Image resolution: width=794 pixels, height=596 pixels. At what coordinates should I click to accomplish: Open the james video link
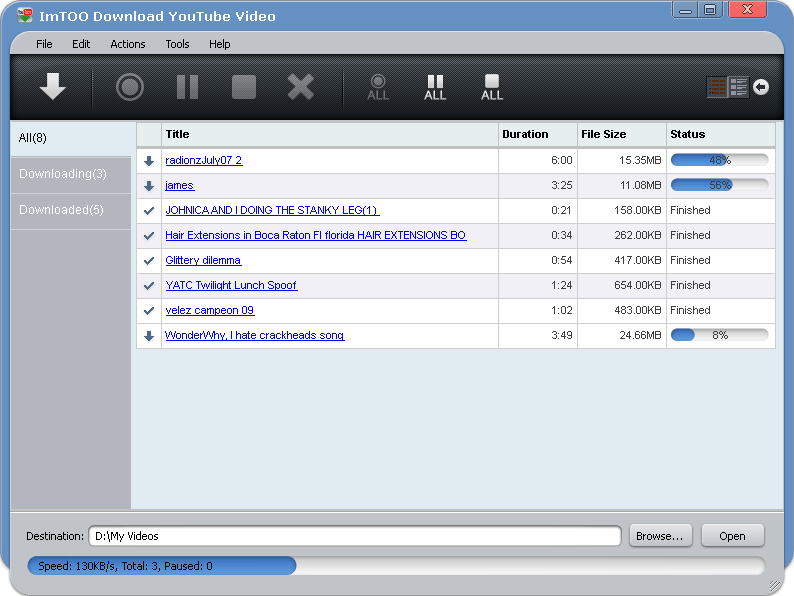click(180, 185)
